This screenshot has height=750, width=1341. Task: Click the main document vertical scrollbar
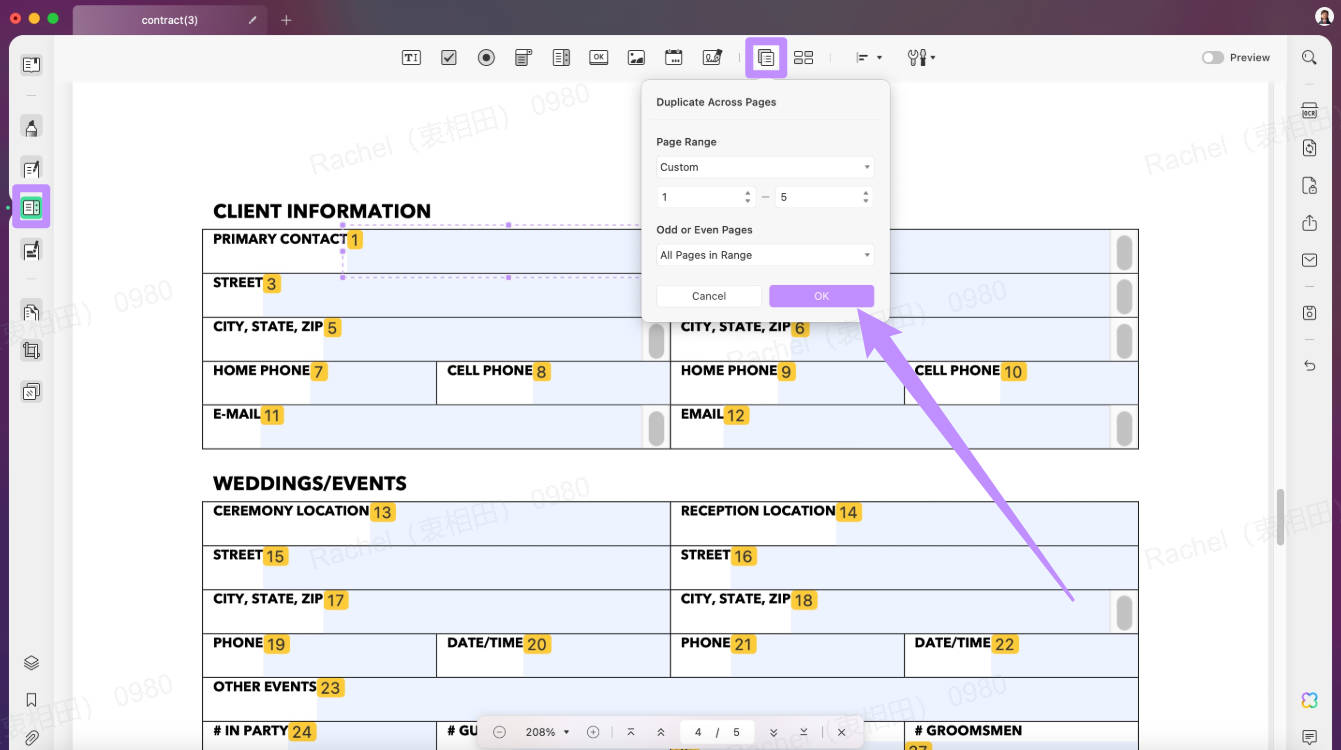1281,517
